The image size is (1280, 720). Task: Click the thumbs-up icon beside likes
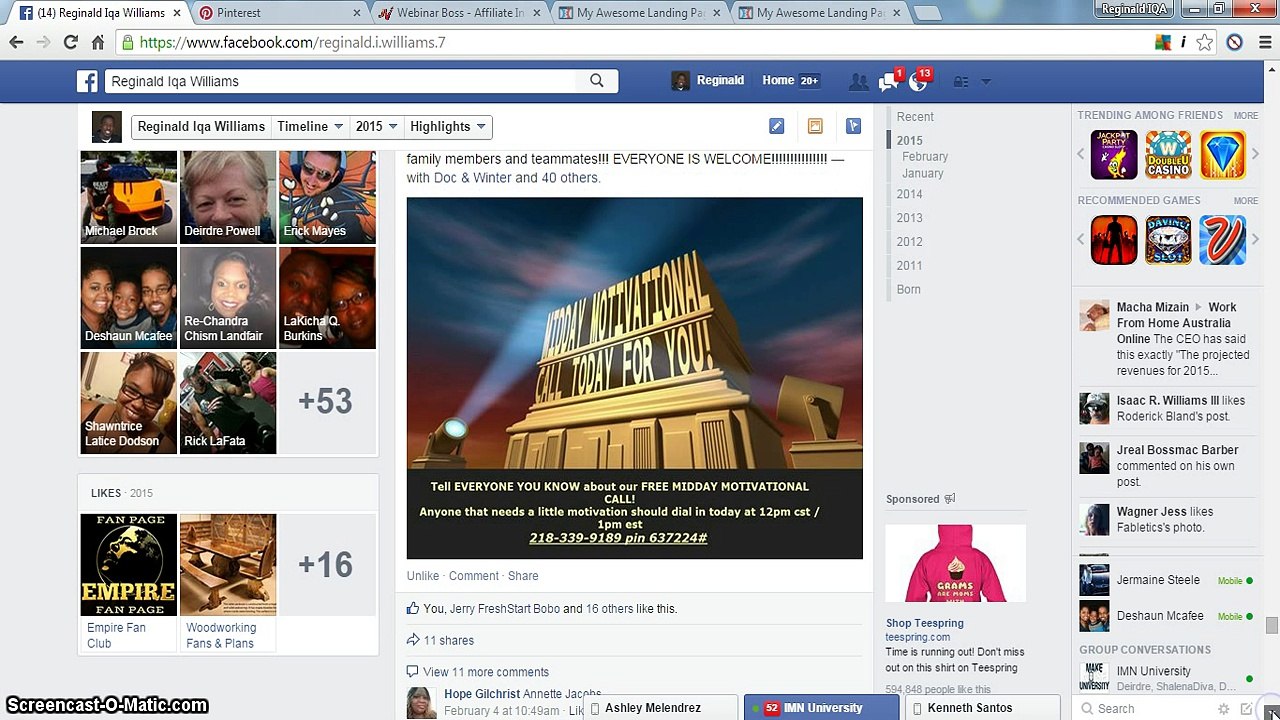(x=413, y=608)
